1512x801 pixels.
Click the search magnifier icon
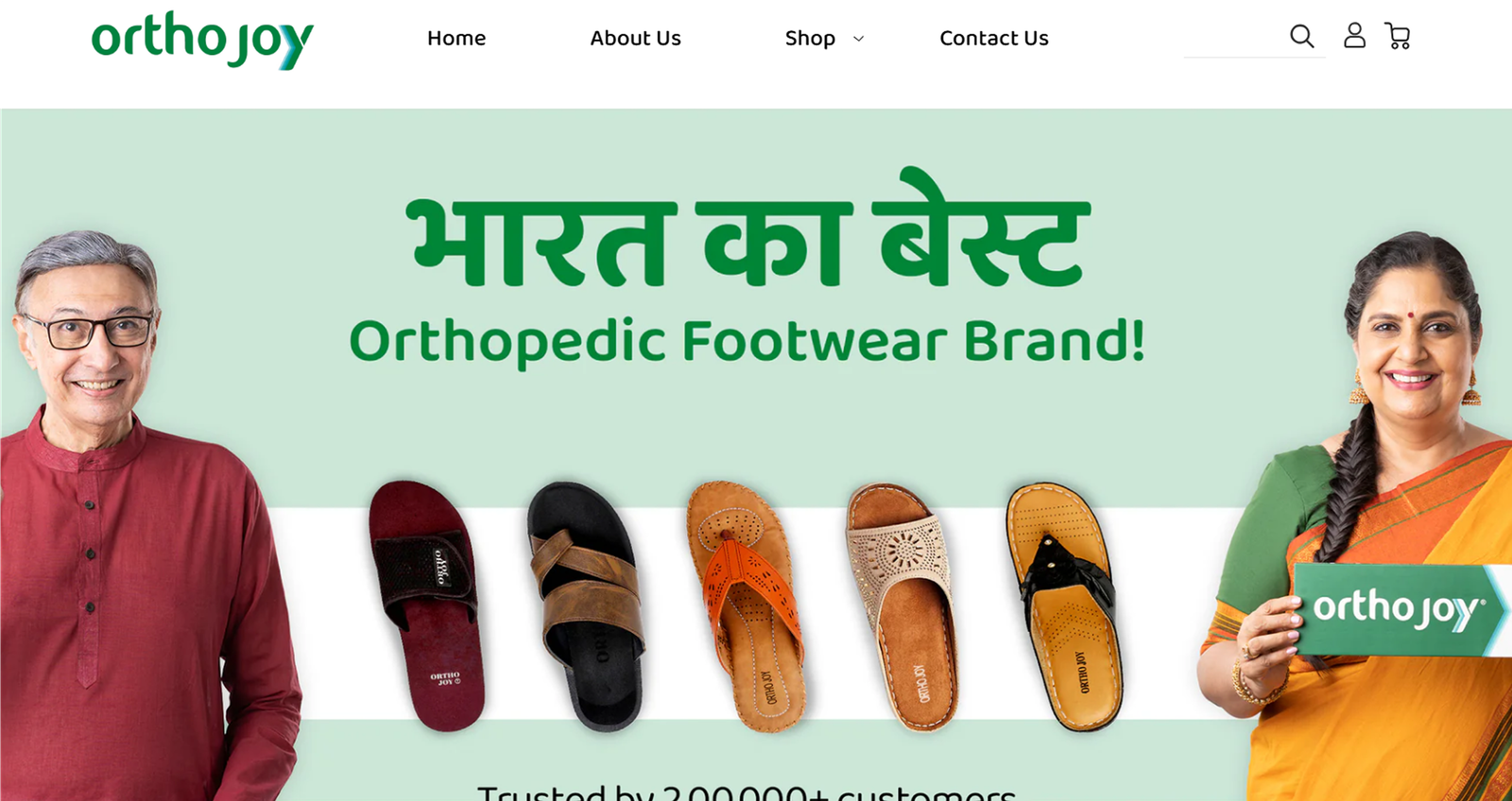click(1301, 37)
